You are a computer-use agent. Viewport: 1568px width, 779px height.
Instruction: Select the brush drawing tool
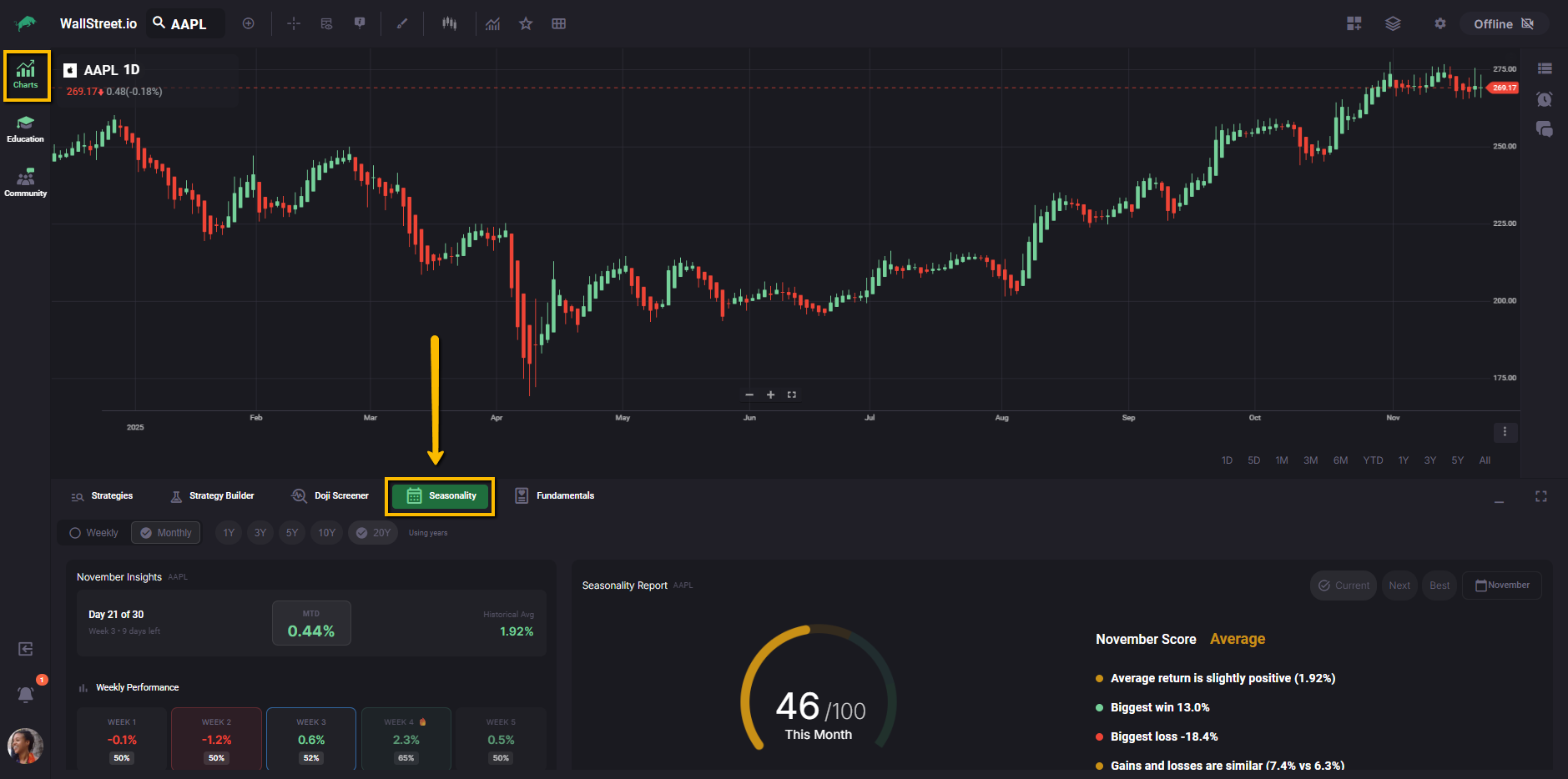[401, 23]
